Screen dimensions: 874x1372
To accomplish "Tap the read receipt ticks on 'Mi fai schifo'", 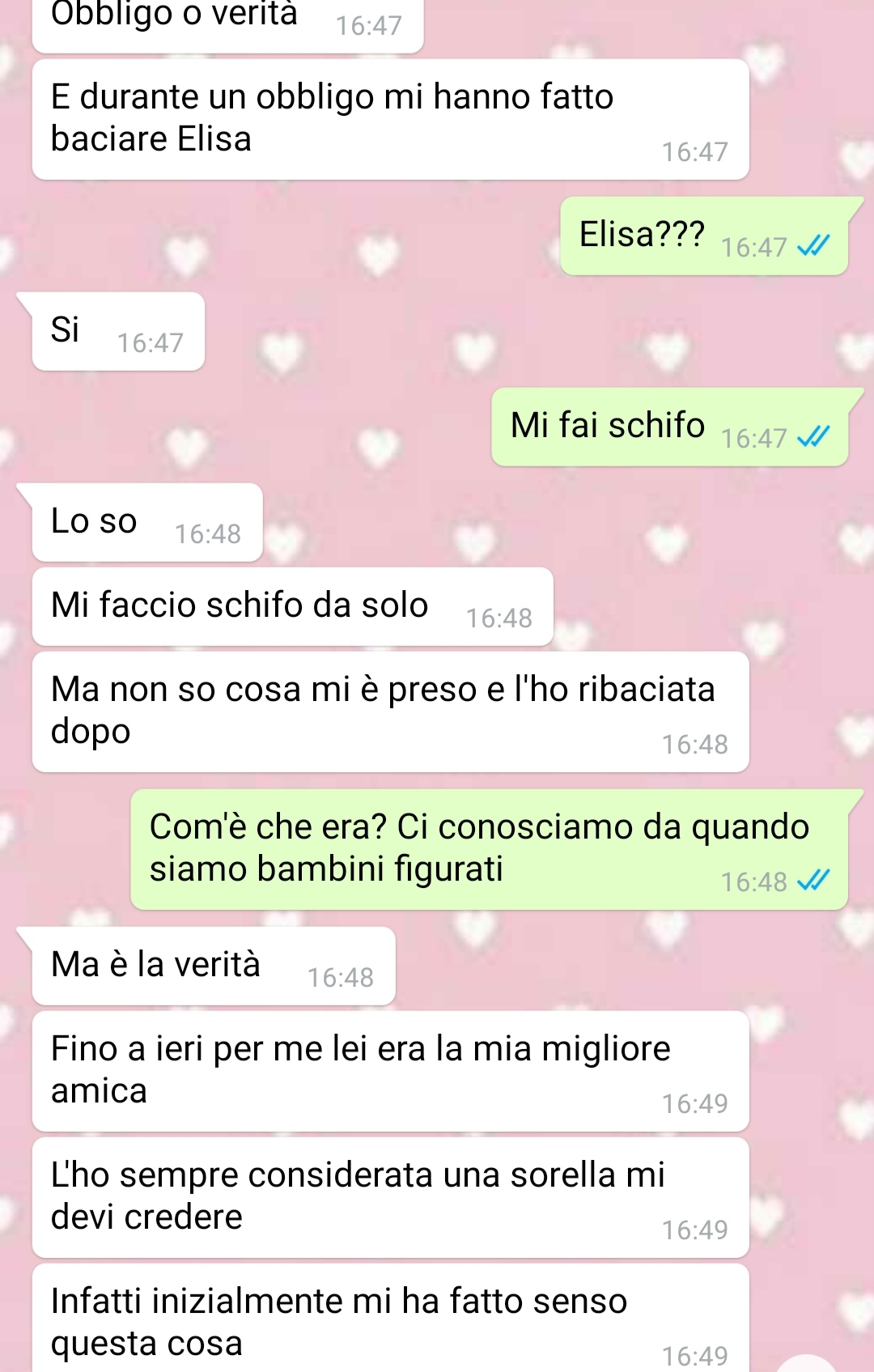I will click(813, 437).
